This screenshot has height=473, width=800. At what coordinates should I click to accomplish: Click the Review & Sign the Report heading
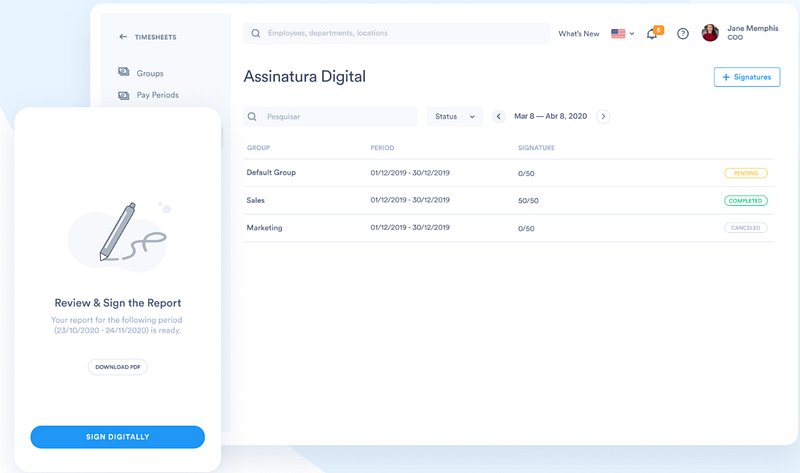pyautogui.click(x=118, y=303)
